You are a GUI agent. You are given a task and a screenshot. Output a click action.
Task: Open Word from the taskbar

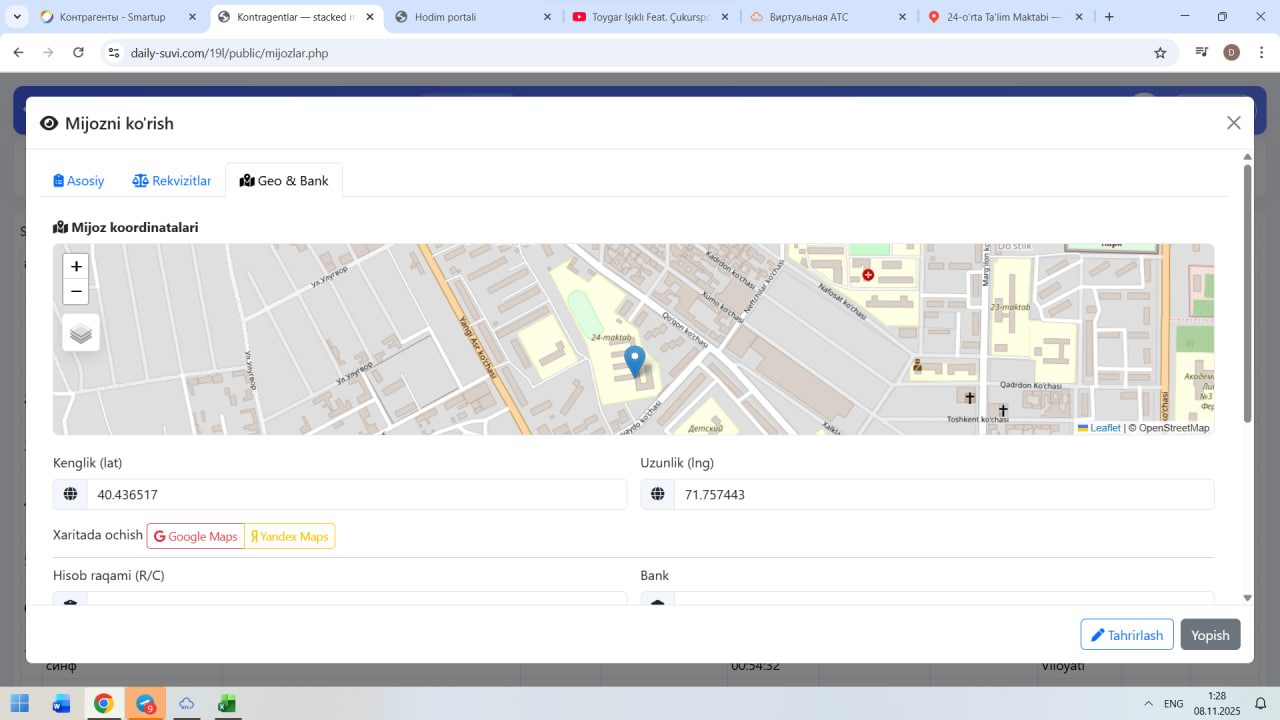click(x=62, y=704)
